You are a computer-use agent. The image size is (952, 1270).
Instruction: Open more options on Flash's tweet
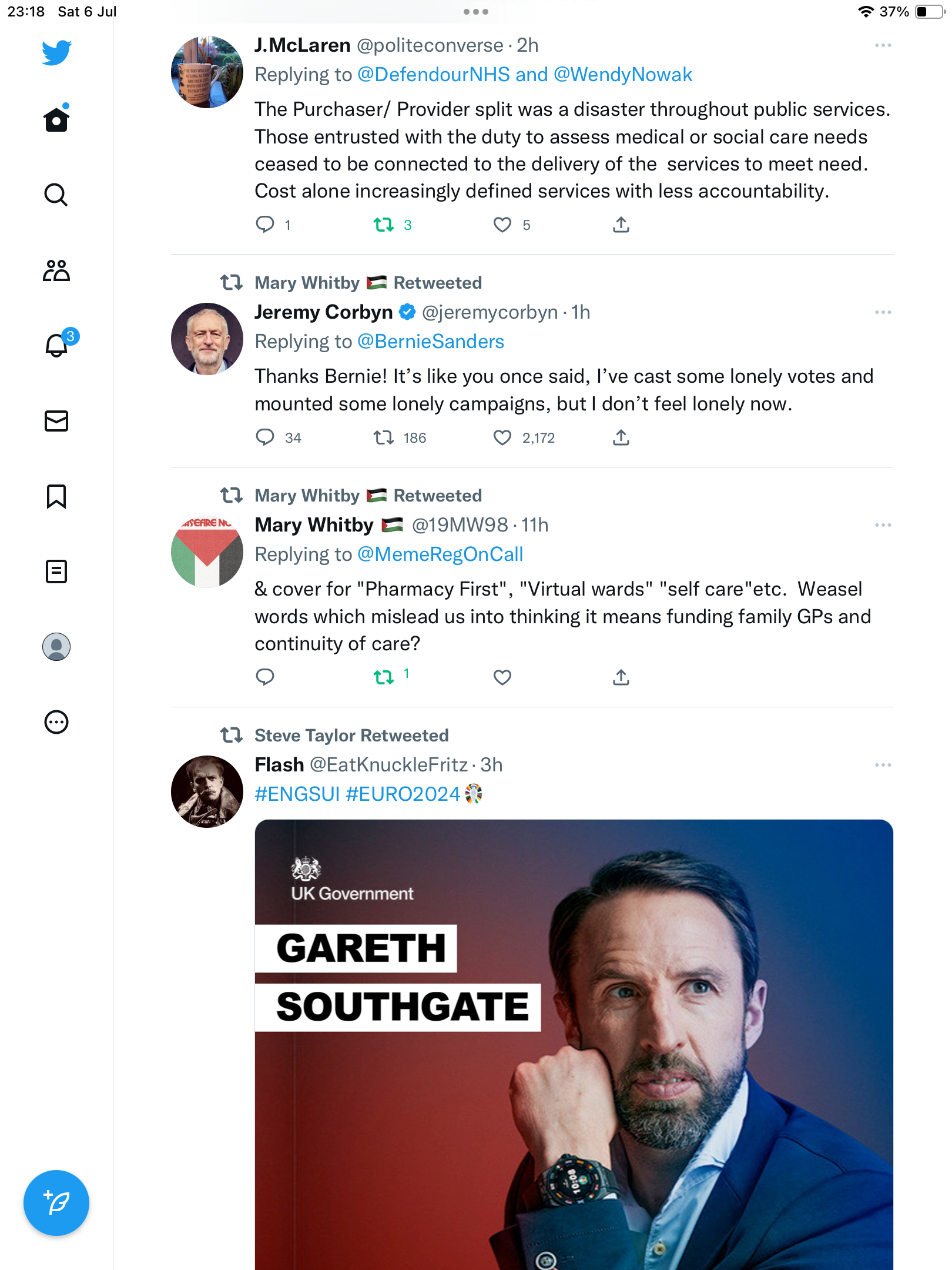coord(883,765)
